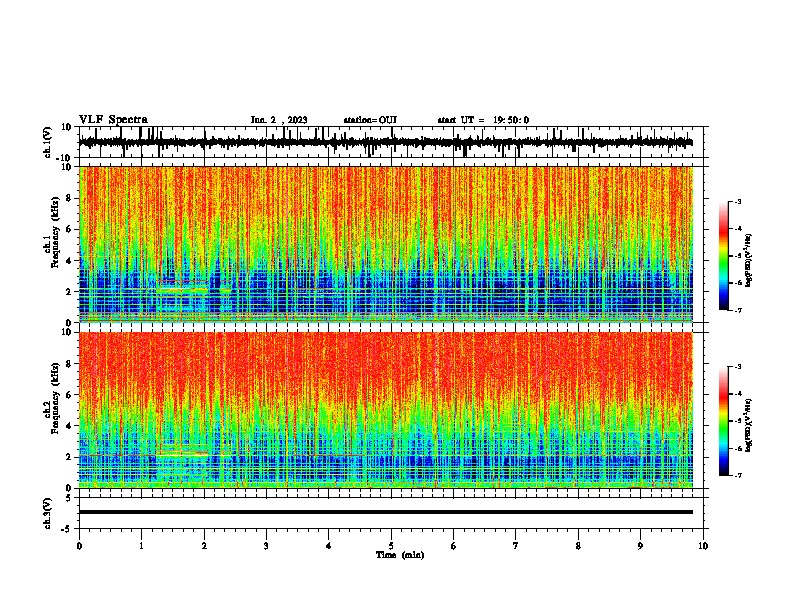The image size is (792, 612).
Task: Click time axis tick label "5"
Action: coord(391,546)
